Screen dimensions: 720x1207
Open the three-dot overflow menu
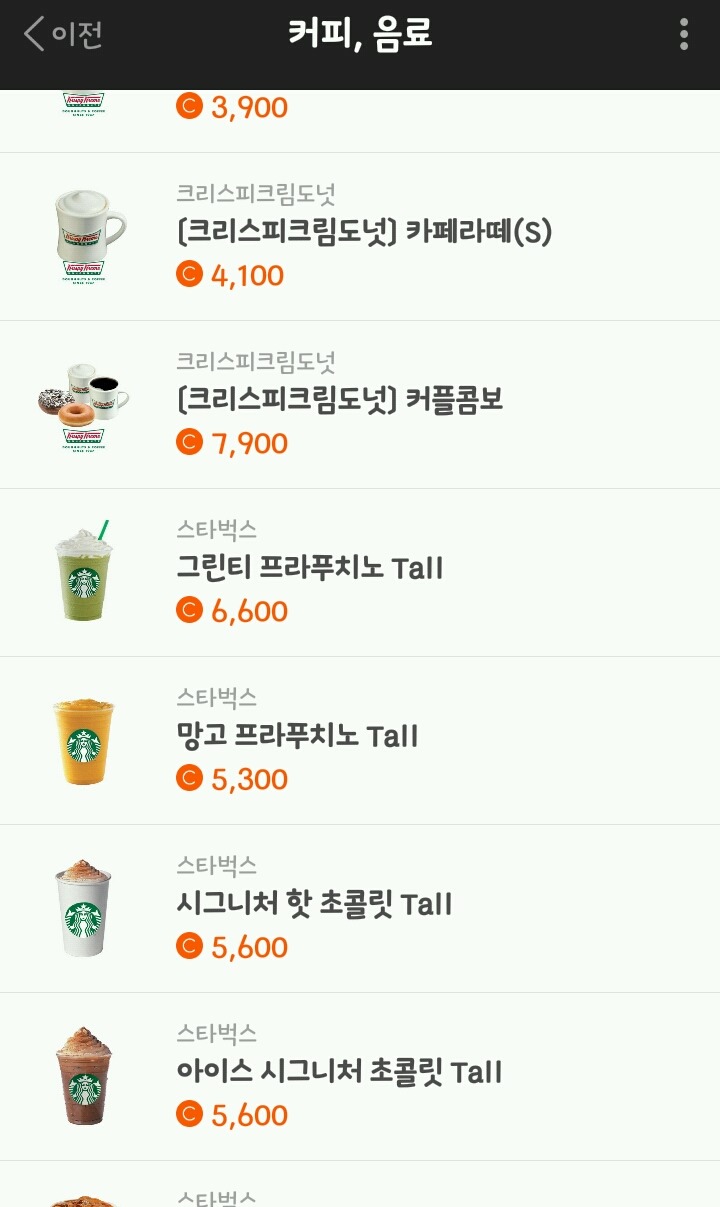pos(684,34)
